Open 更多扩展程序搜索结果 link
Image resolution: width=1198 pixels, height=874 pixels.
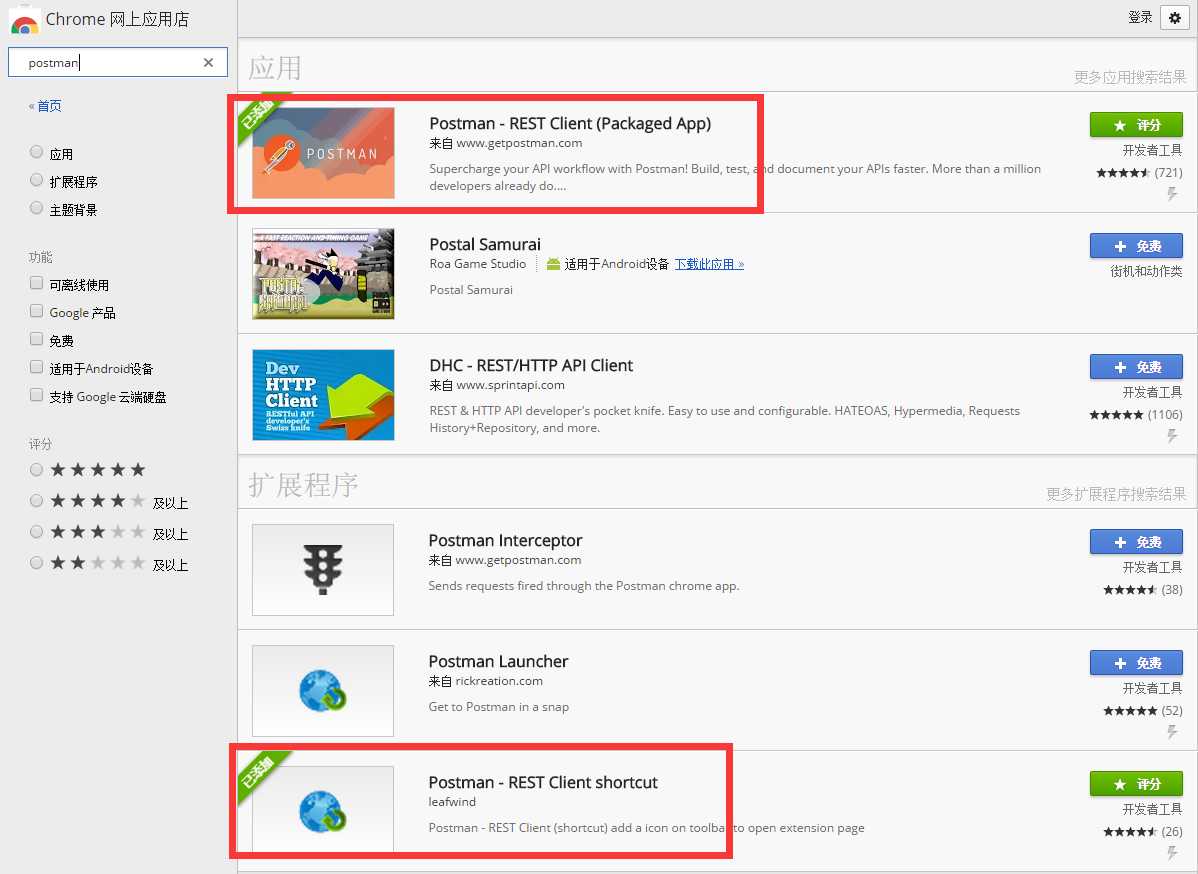click(1116, 494)
